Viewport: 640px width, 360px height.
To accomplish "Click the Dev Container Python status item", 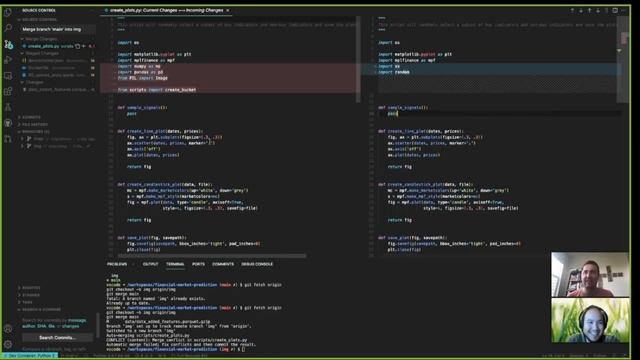I will click(x=30, y=356).
